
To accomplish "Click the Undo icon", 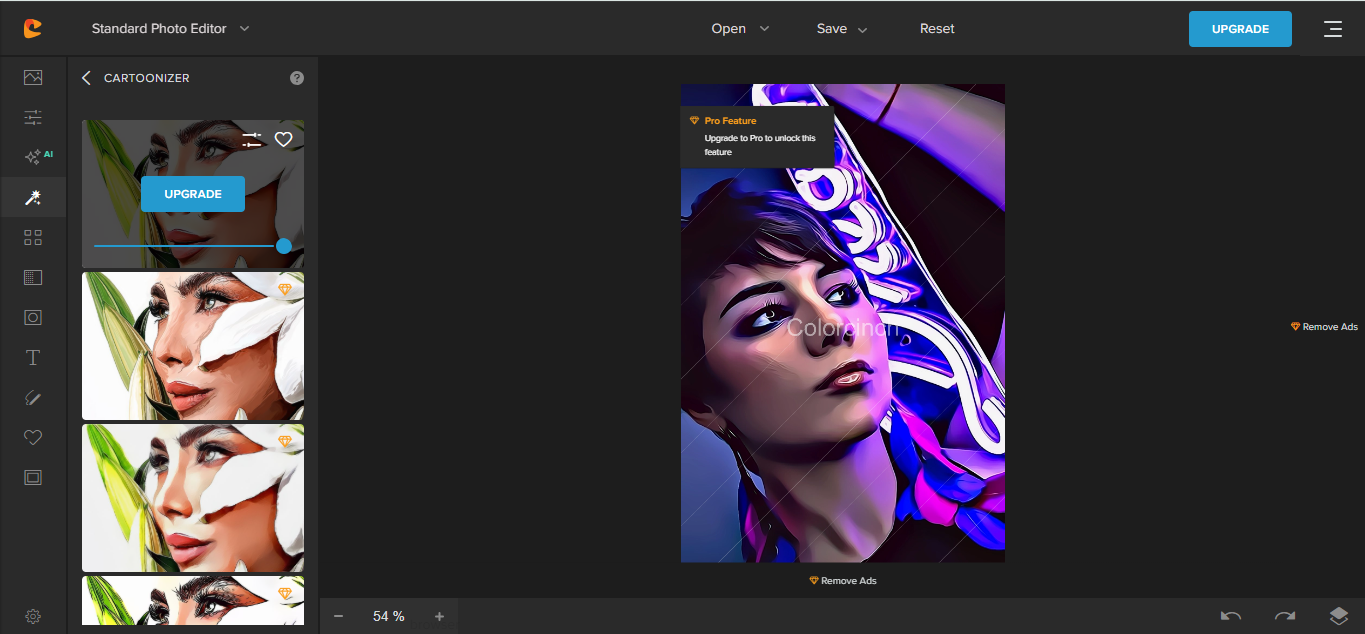I will pyautogui.click(x=1230, y=617).
